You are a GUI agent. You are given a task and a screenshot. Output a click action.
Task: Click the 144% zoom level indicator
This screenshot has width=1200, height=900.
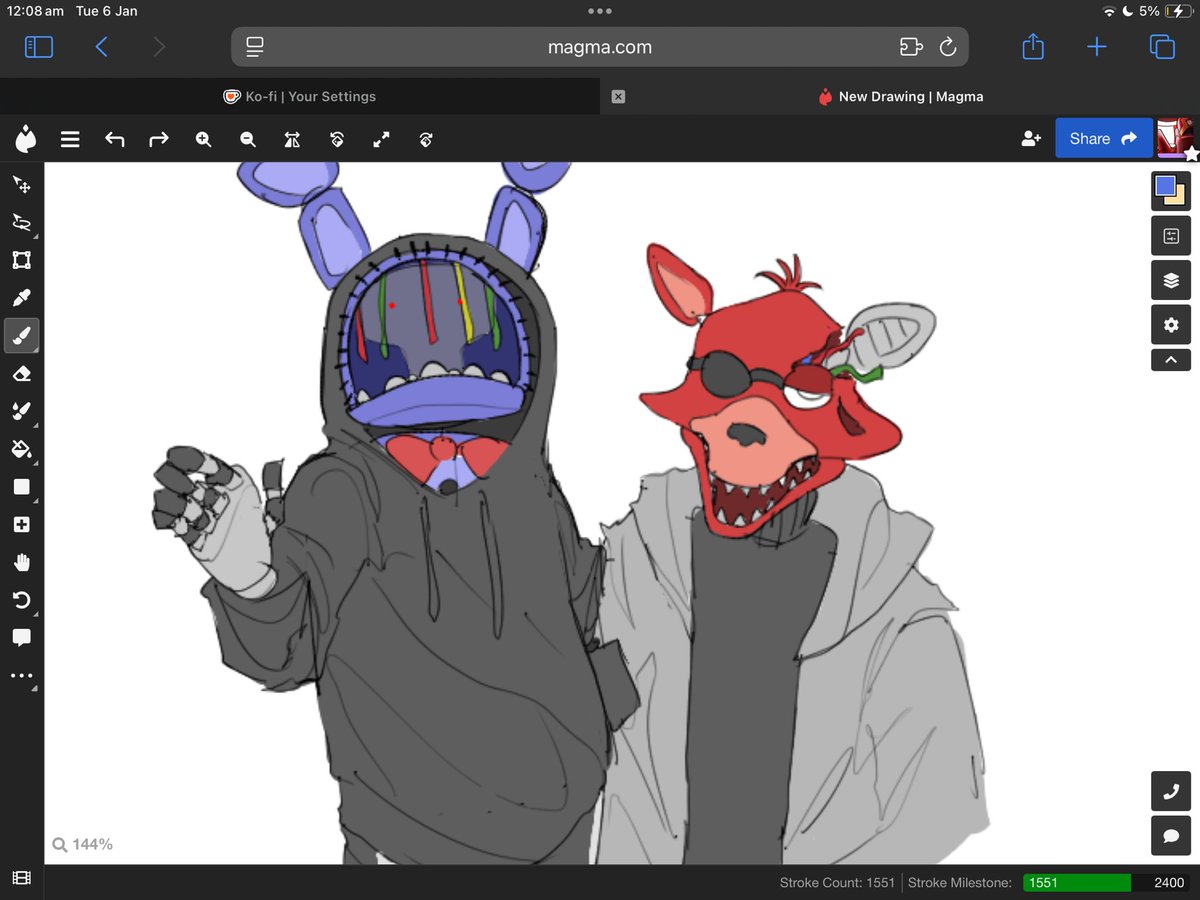tap(83, 845)
